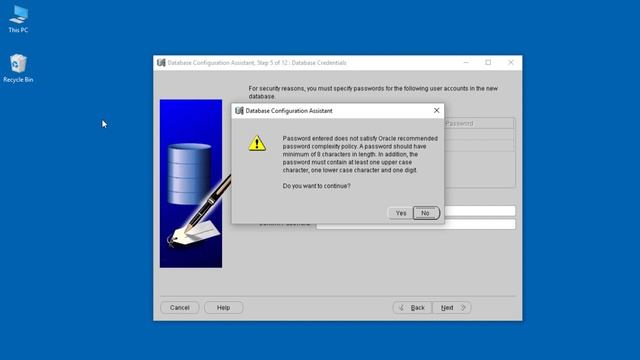Click the yellow warning triangle icon
The width and height of the screenshot is (640, 360).
257,143
